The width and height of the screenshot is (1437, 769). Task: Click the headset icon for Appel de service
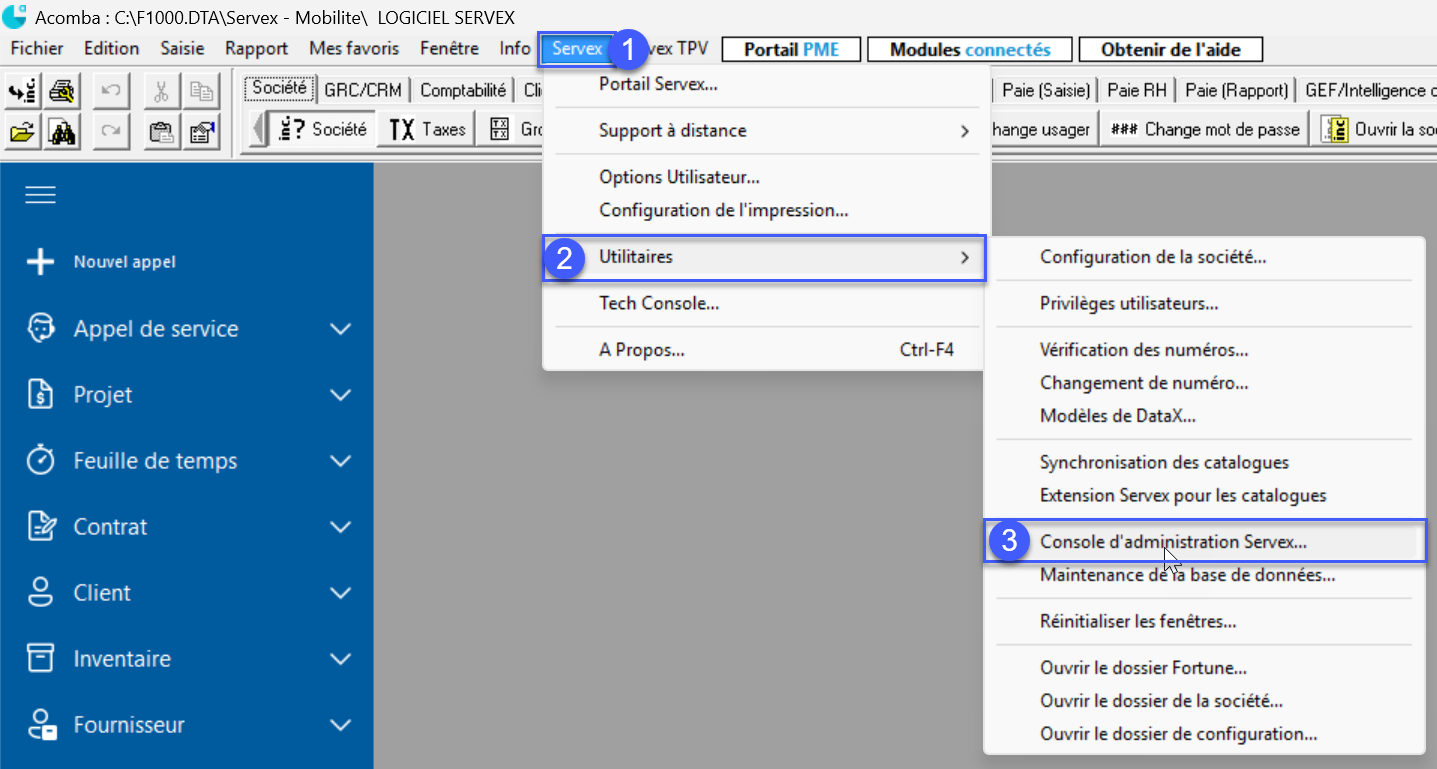click(40, 329)
